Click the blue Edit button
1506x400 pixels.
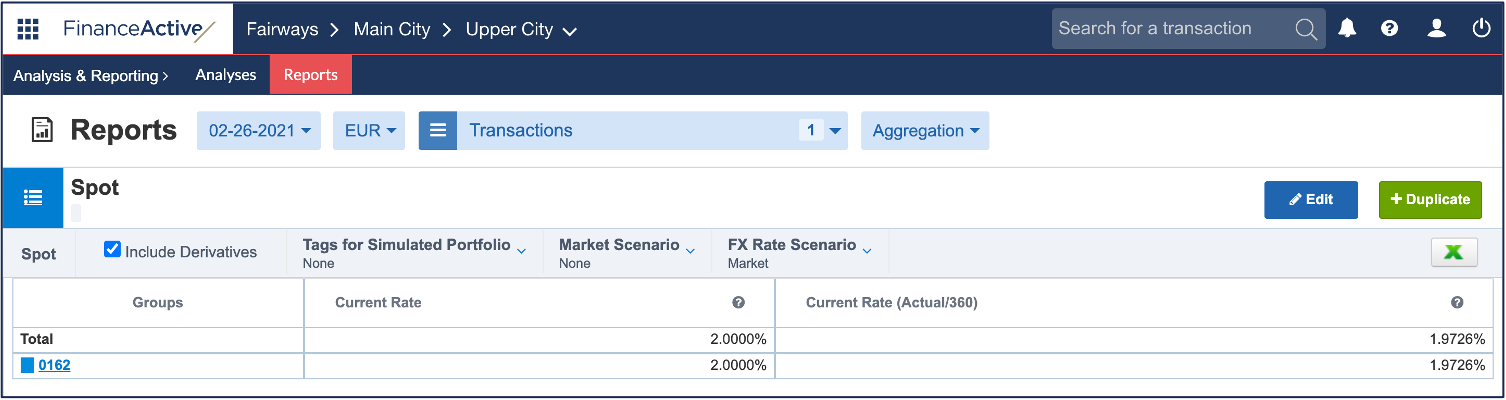1310,200
